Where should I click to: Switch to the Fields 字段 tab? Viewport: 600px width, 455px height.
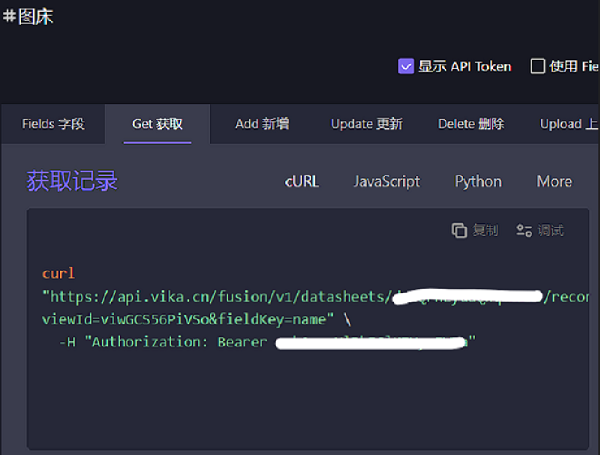53,124
